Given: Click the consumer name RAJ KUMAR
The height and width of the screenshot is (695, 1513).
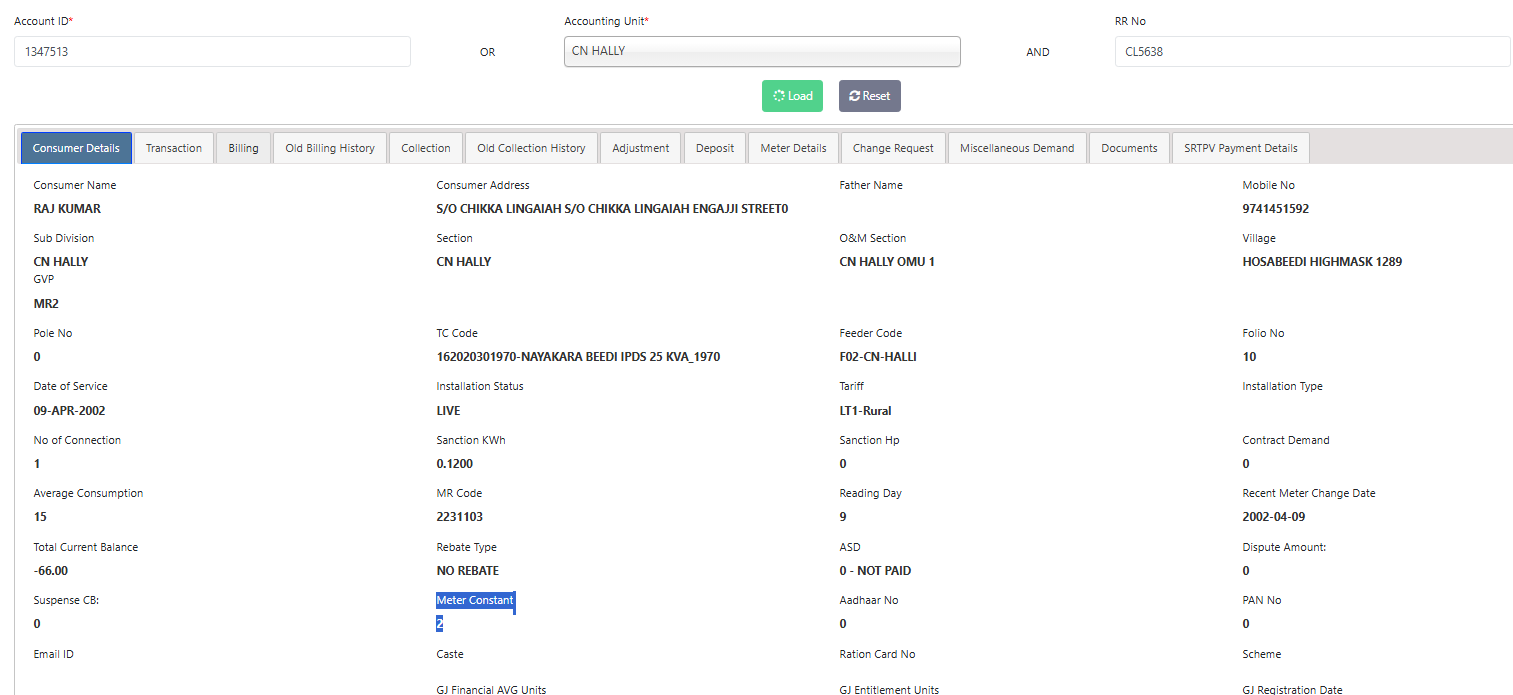Looking at the screenshot, I should [x=67, y=209].
